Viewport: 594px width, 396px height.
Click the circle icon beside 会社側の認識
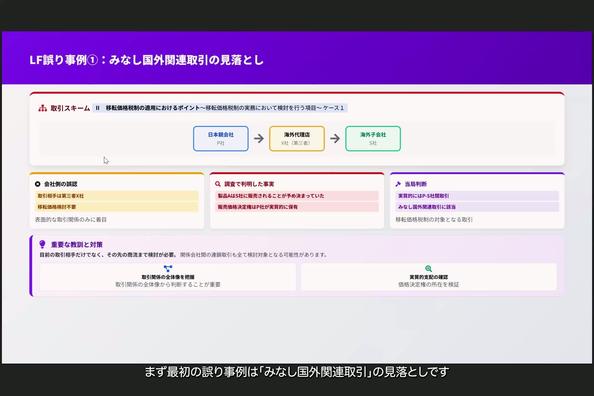[x=38, y=184]
